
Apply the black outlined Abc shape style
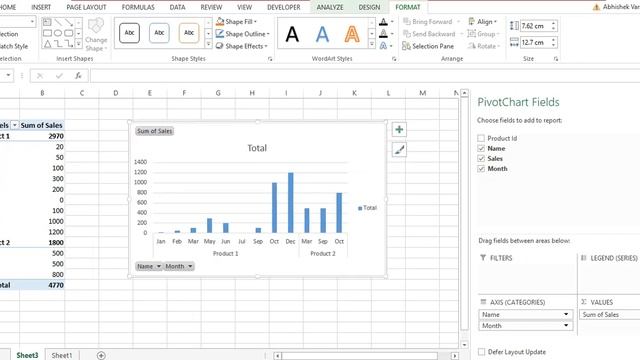(129, 33)
